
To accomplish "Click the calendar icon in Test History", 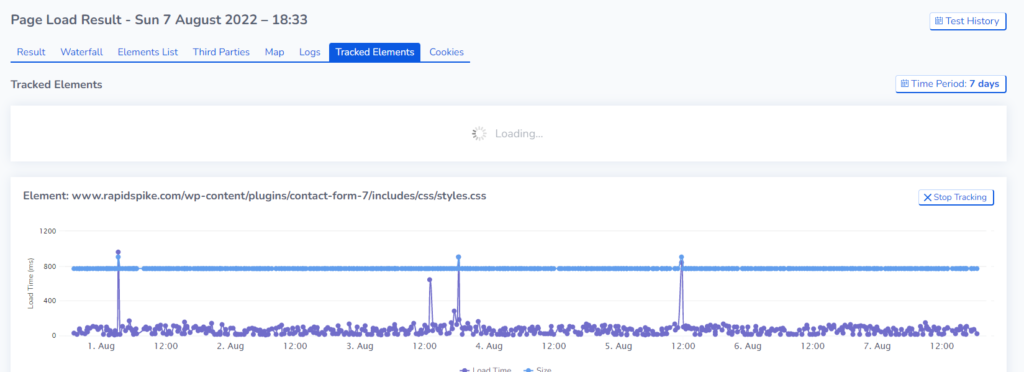I will click(x=939, y=21).
